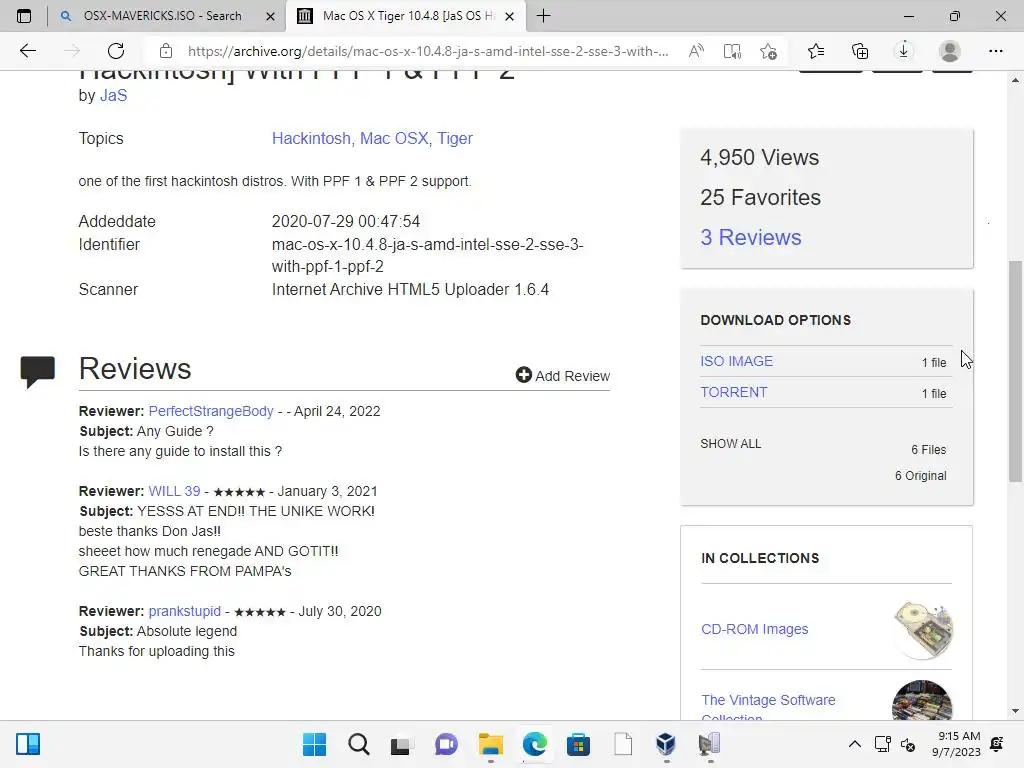Open Immersive Reader icon

click(x=732, y=51)
